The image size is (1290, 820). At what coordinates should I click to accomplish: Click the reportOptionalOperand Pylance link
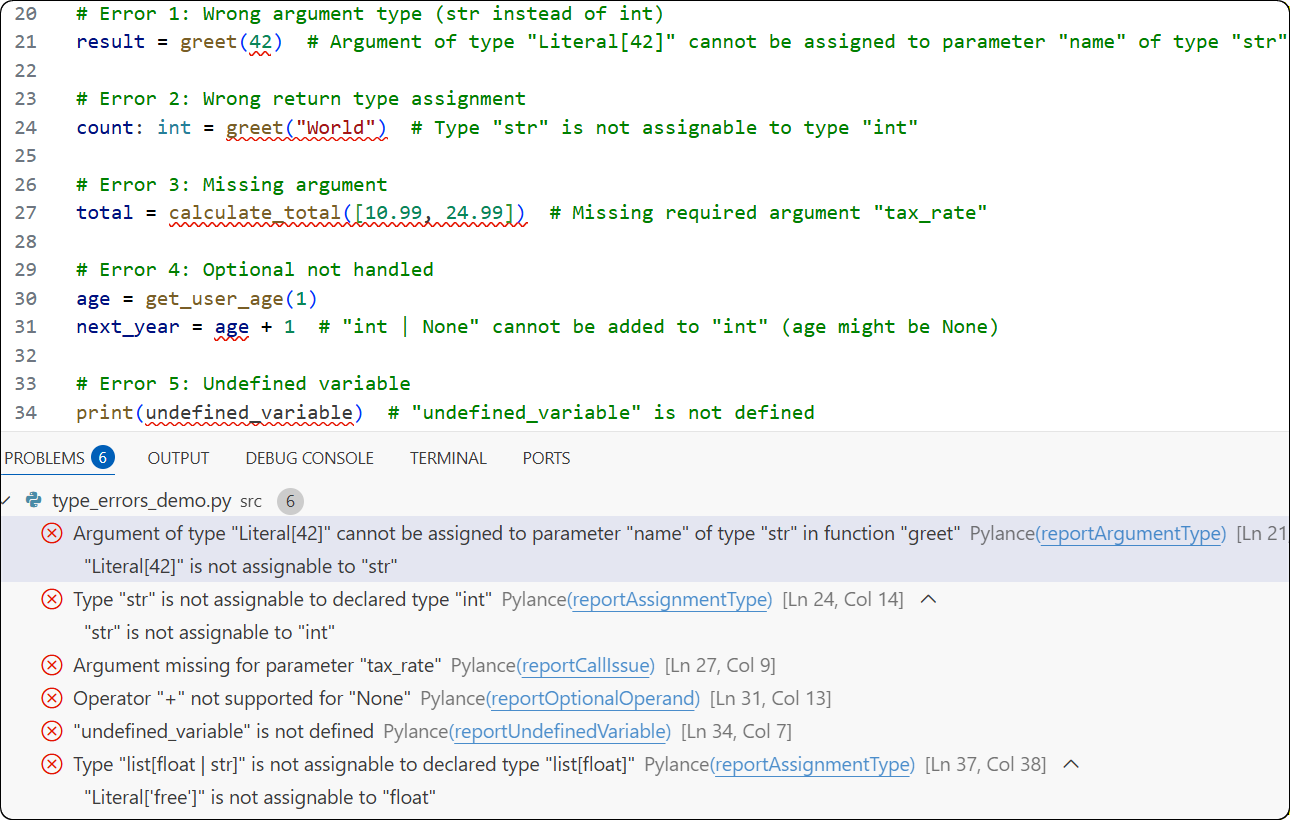(594, 698)
